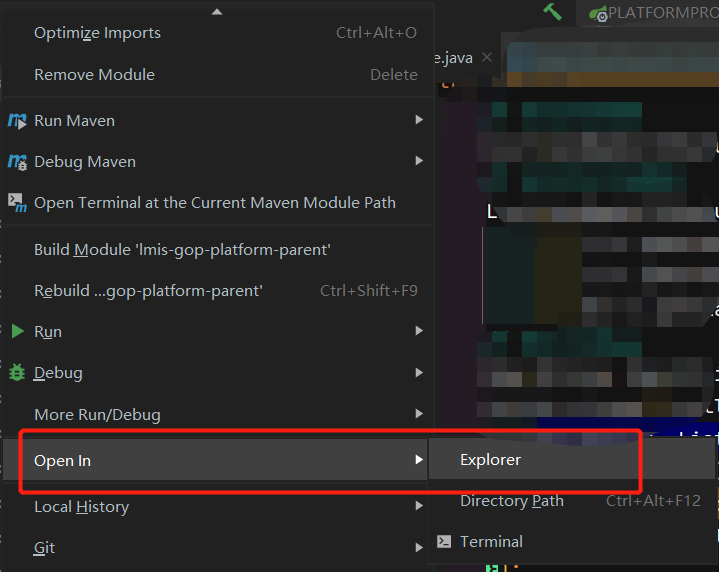Expand the arrow next to Debug Maven
Screen dimensions: 719x572
(419, 161)
